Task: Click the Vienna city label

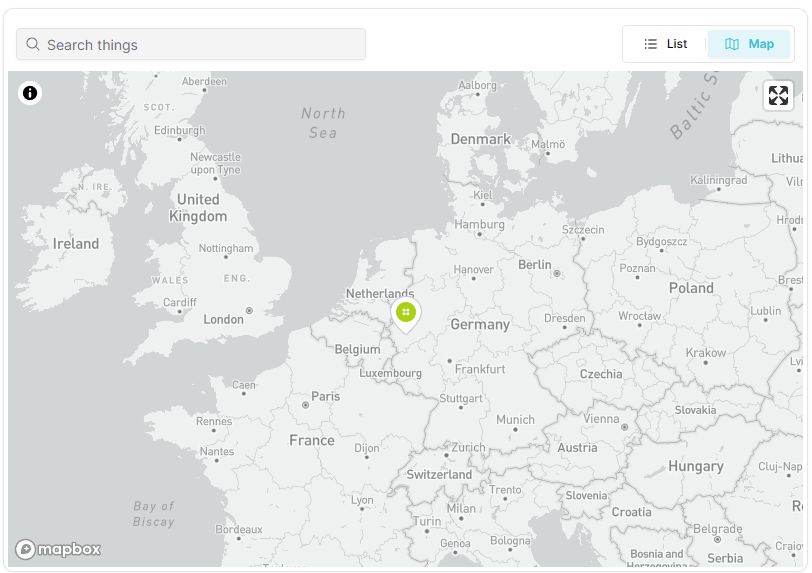Action: point(601,419)
